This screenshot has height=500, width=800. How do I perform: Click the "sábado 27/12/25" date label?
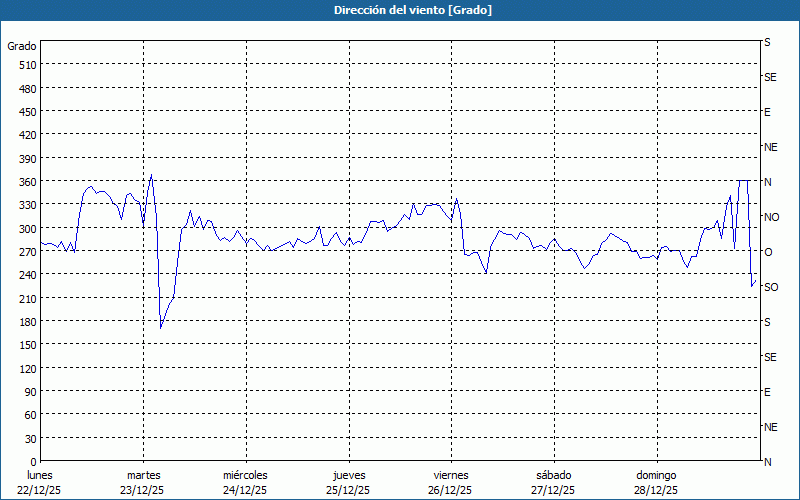click(553, 482)
